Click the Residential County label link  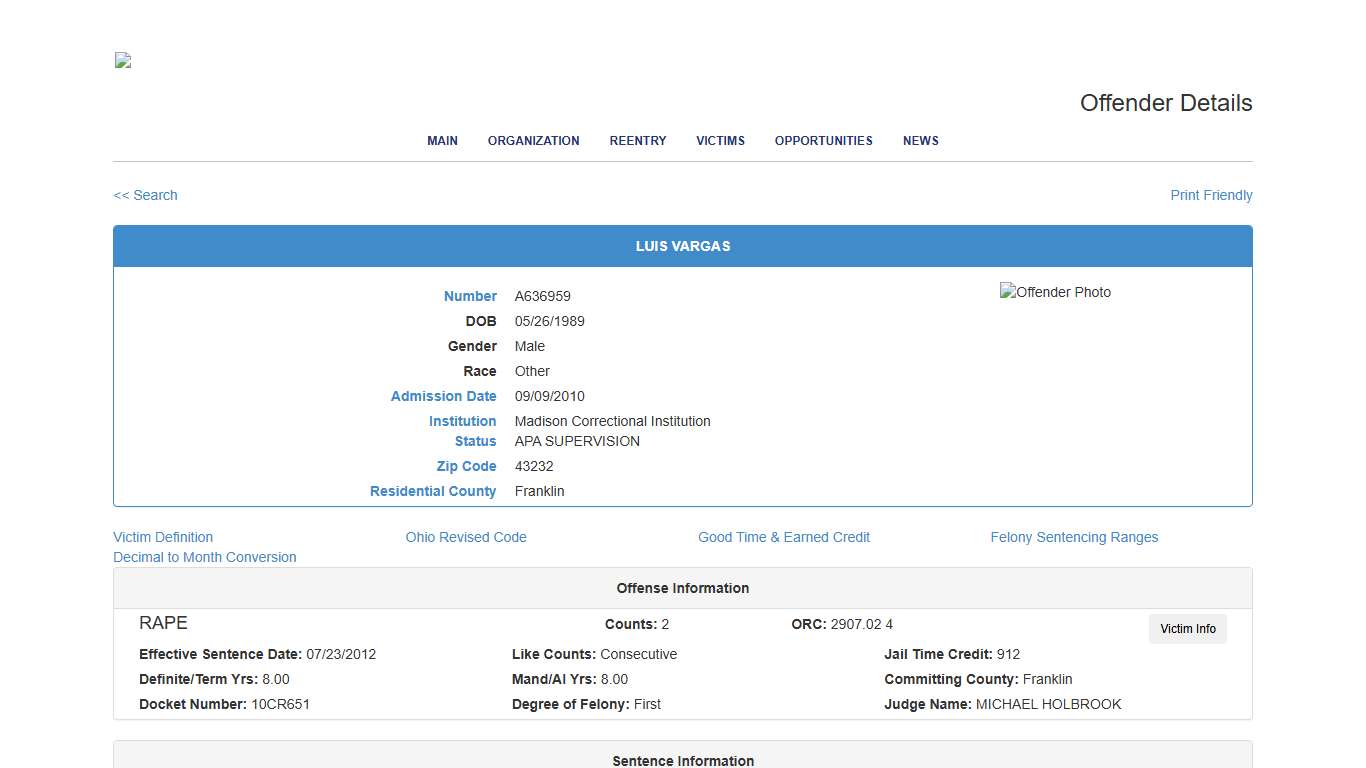pos(433,491)
